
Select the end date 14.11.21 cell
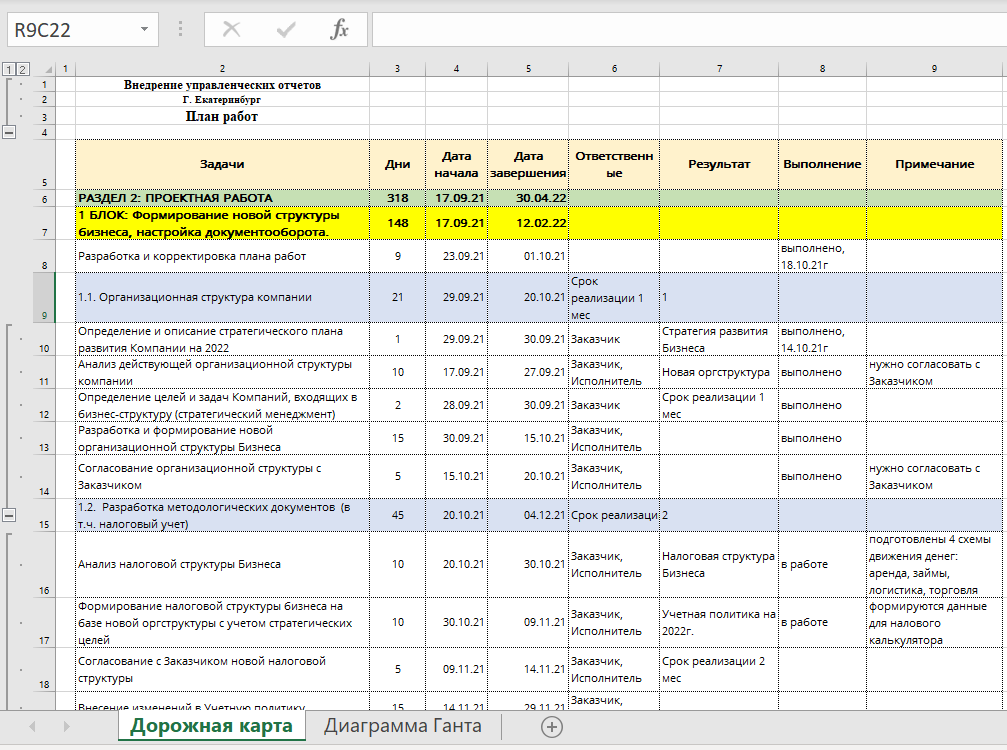click(529, 669)
